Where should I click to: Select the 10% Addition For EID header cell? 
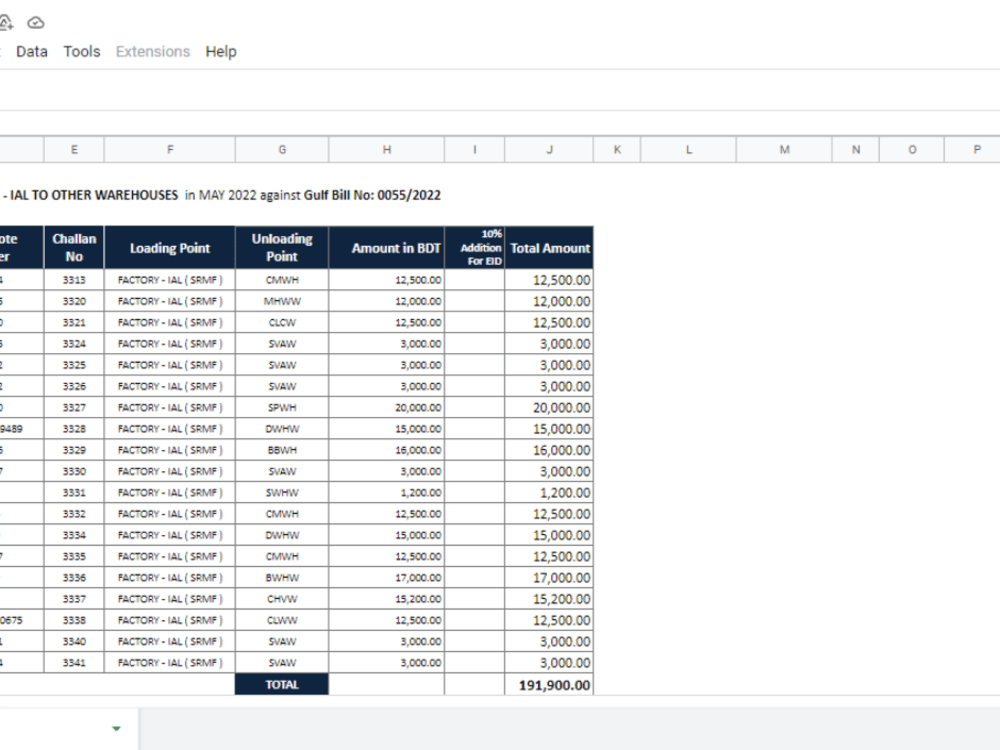coord(474,247)
